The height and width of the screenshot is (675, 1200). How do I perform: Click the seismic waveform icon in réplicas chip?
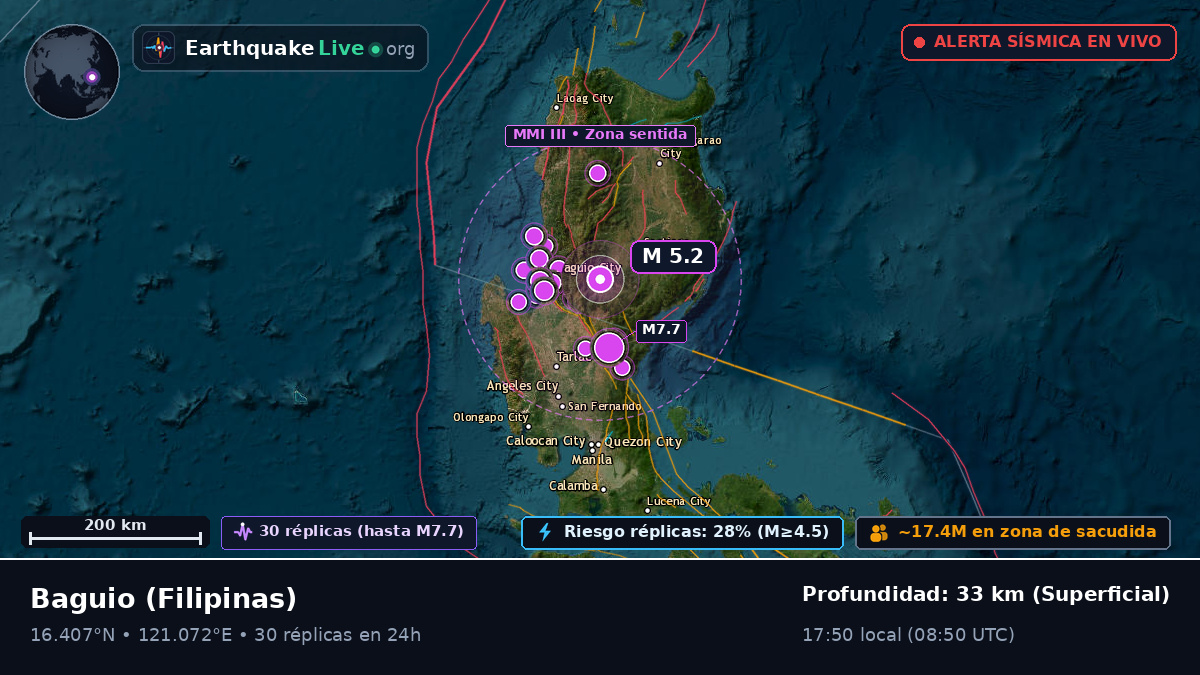point(243,532)
